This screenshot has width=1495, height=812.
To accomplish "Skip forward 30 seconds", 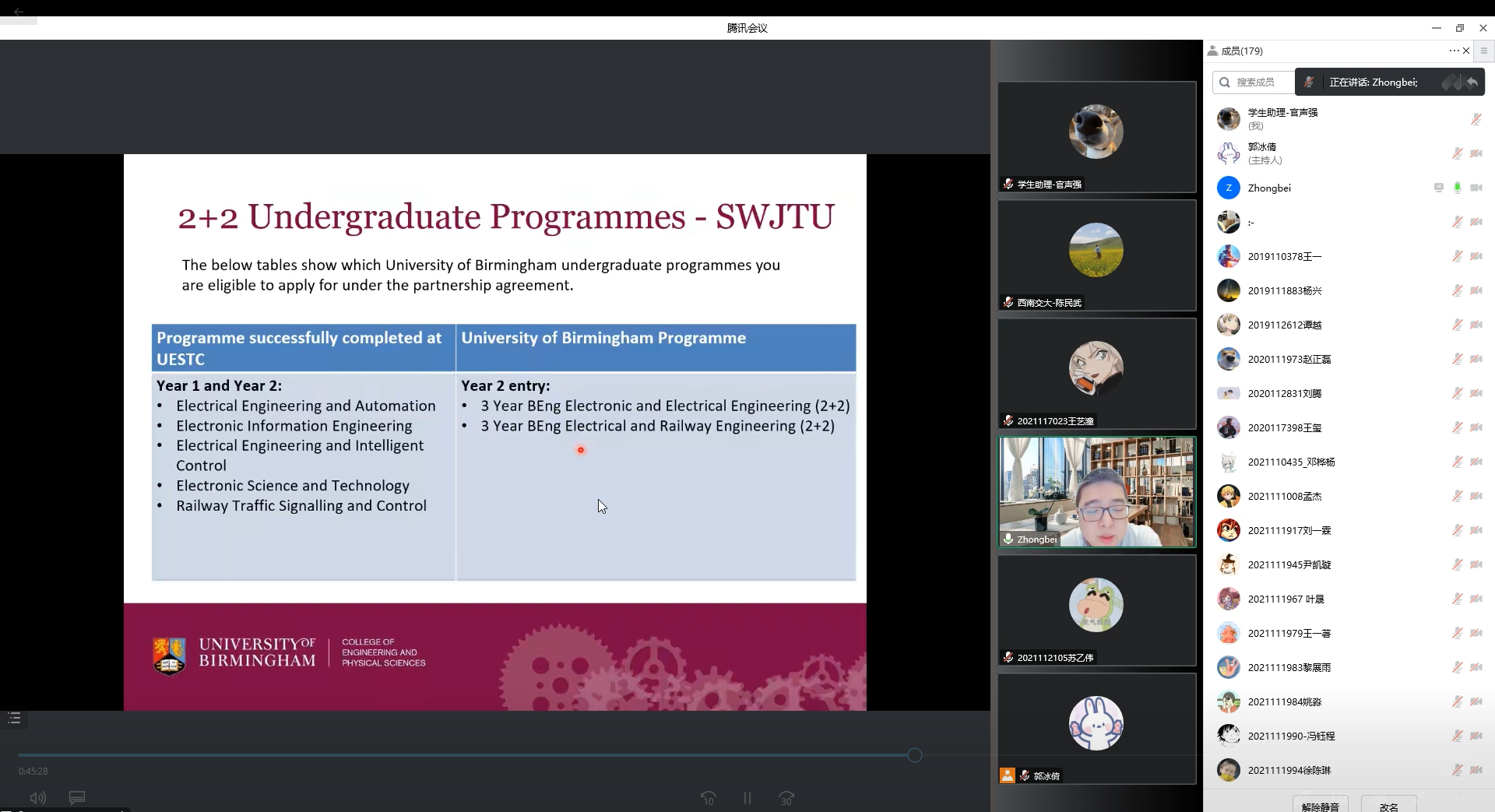I will coord(786,798).
